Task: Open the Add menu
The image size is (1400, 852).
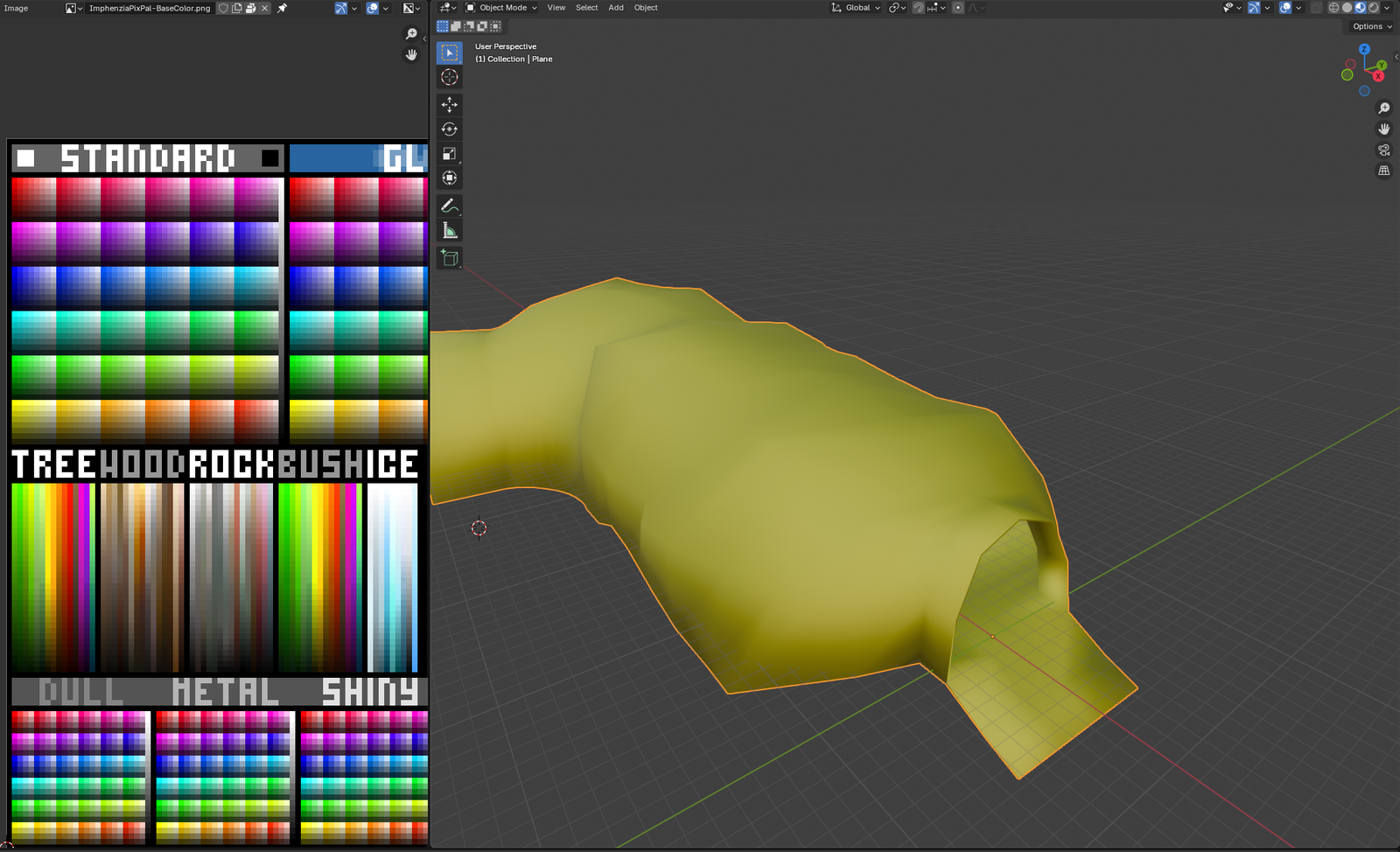Action: click(x=616, y=8)
